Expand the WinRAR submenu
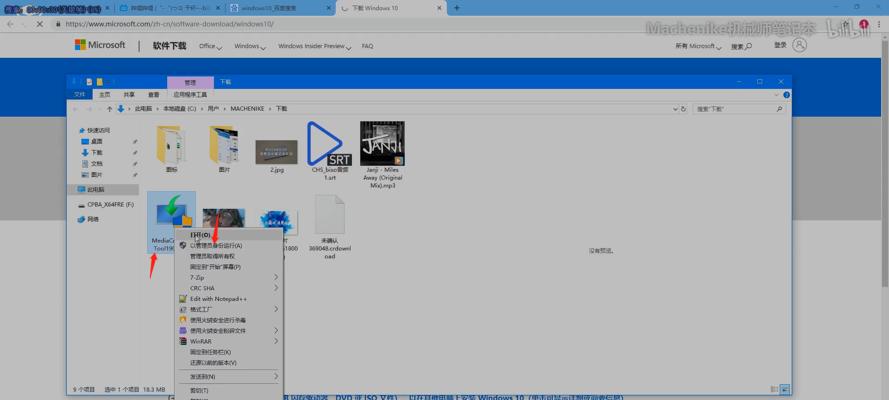The image size is (889, 400). pos(228,342)
